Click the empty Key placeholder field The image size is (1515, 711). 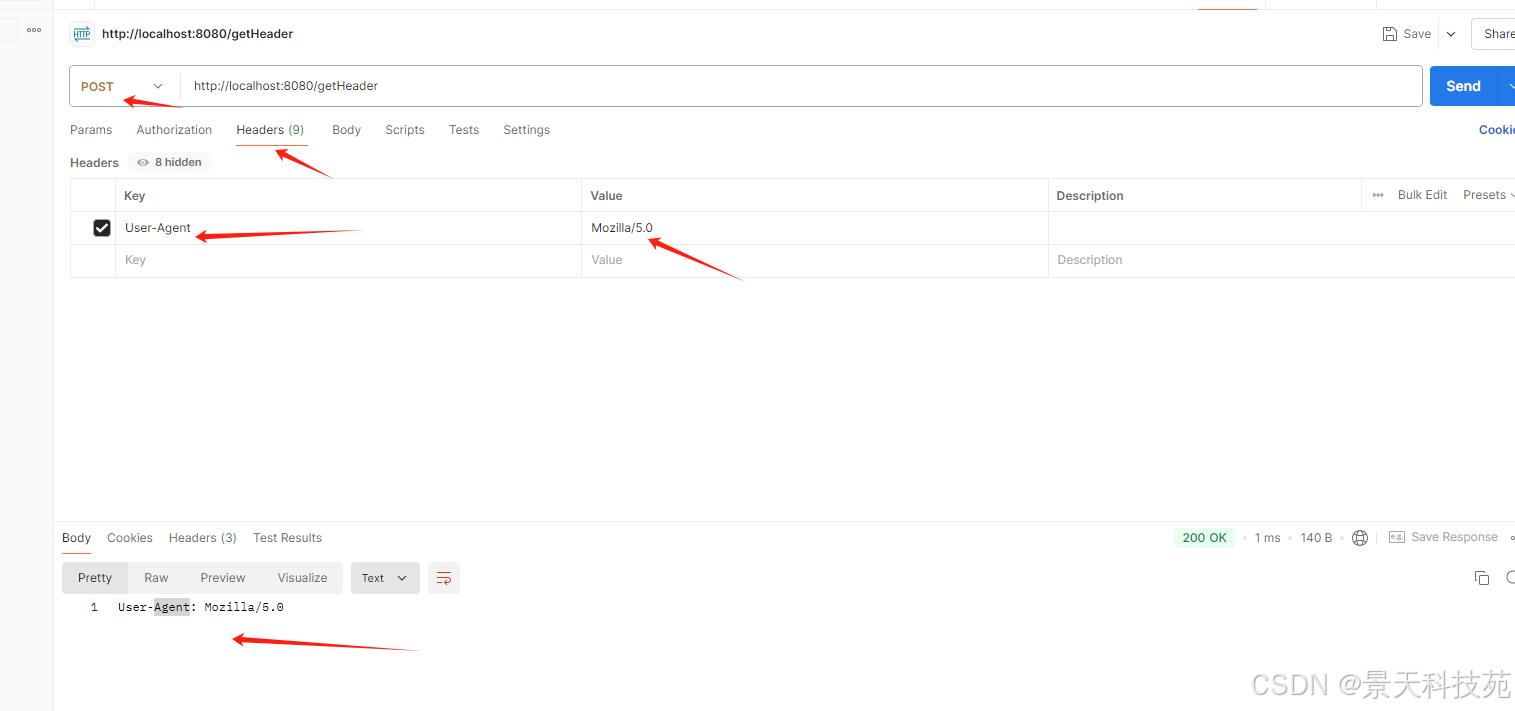[x=348, y=260]
